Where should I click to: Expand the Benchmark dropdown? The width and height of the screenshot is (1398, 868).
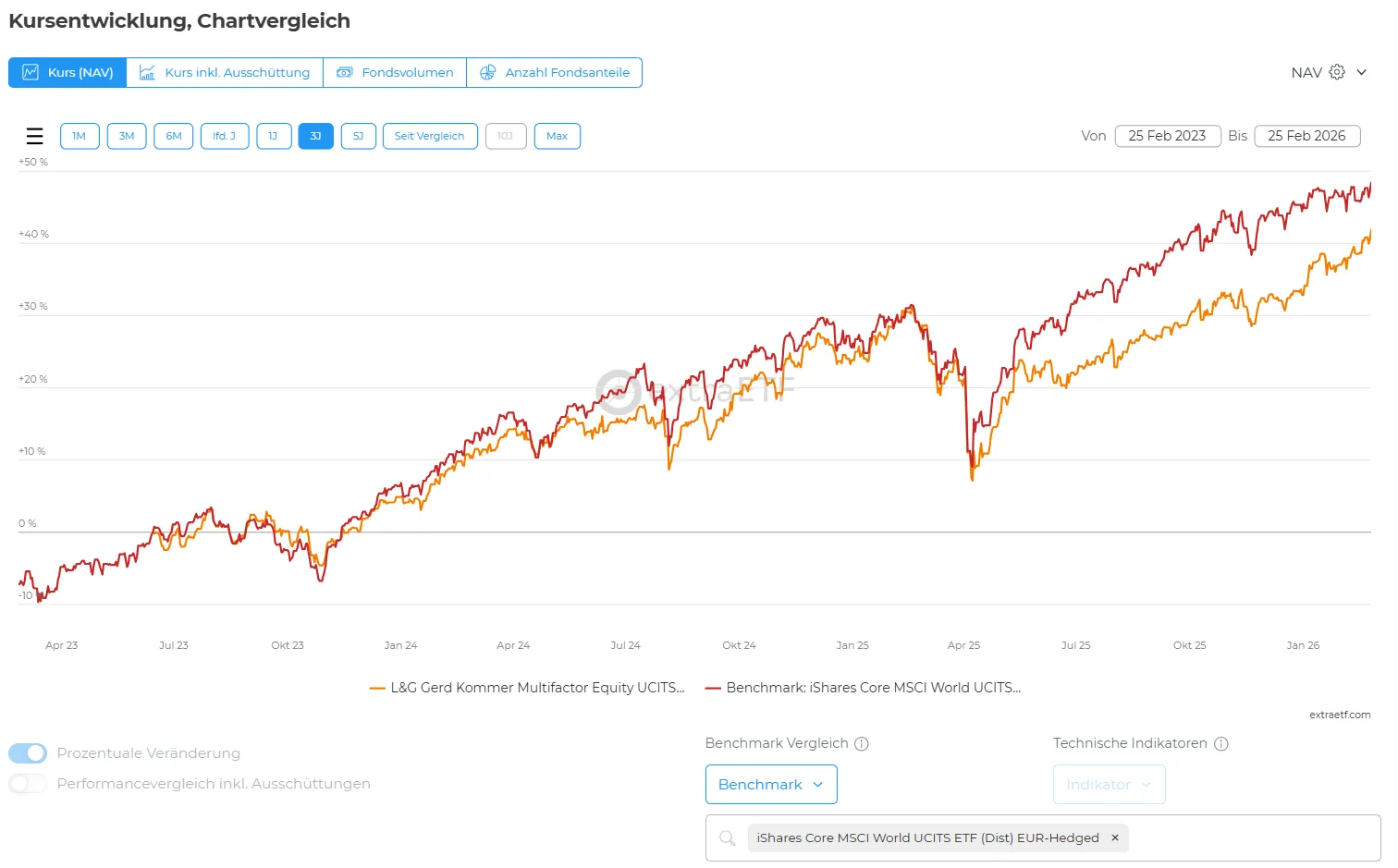tap(771, 785)
